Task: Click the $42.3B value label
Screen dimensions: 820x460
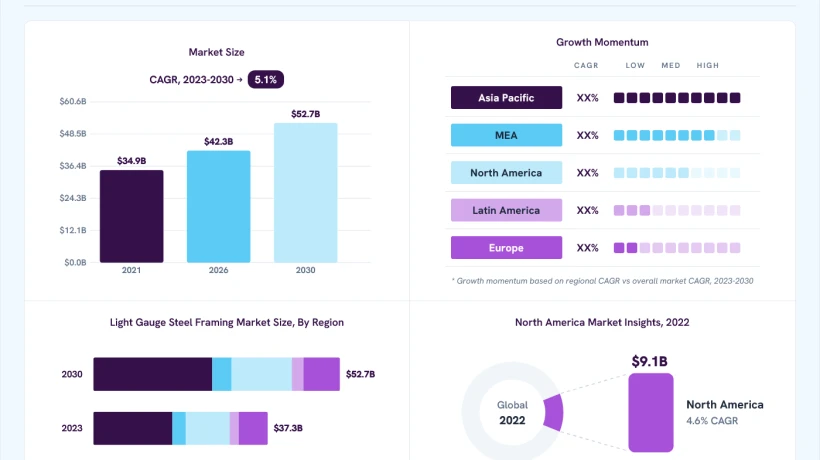Action: point(219,142)
